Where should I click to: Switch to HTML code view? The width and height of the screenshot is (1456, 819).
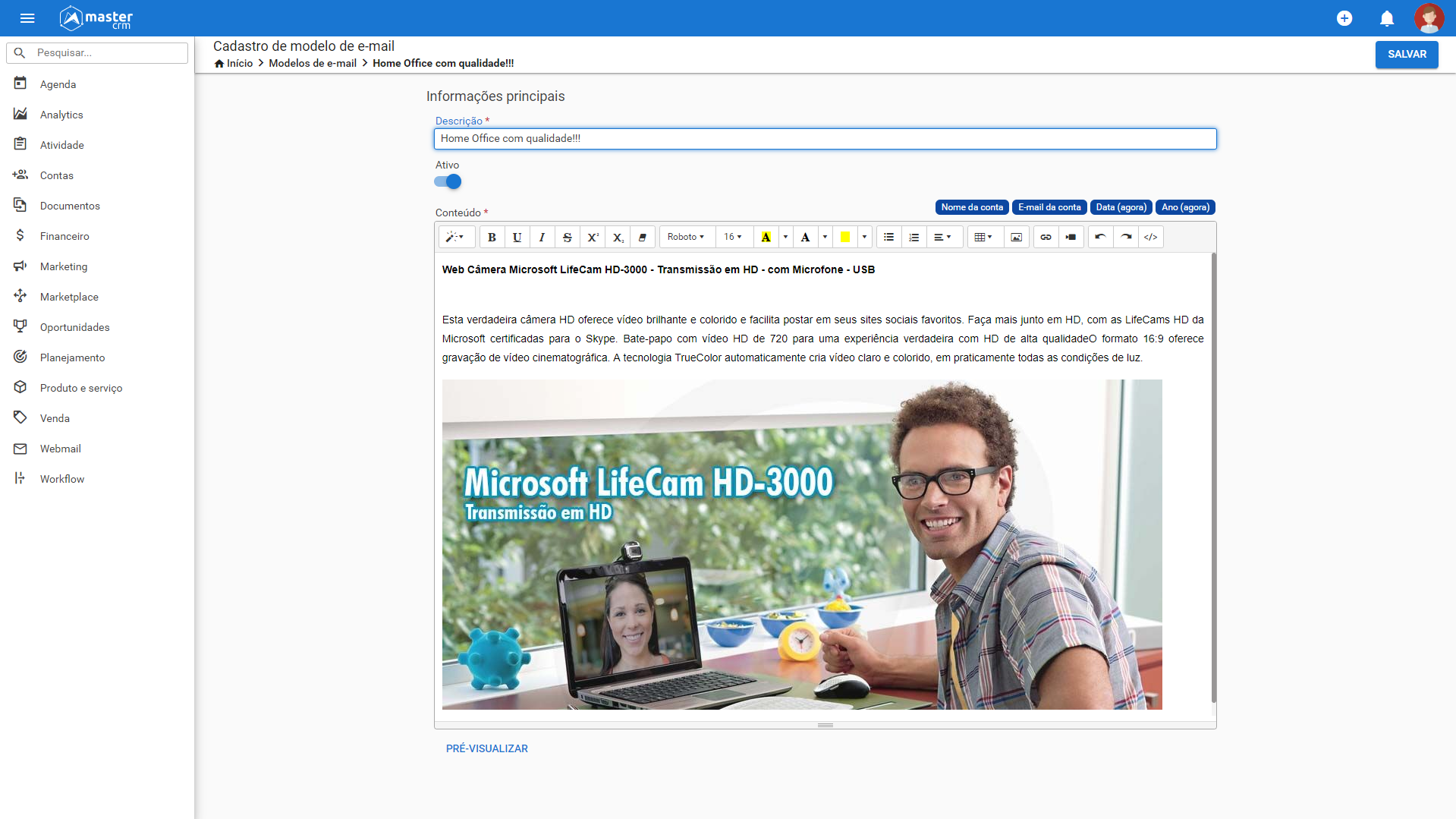click(x=1151, y=237)
